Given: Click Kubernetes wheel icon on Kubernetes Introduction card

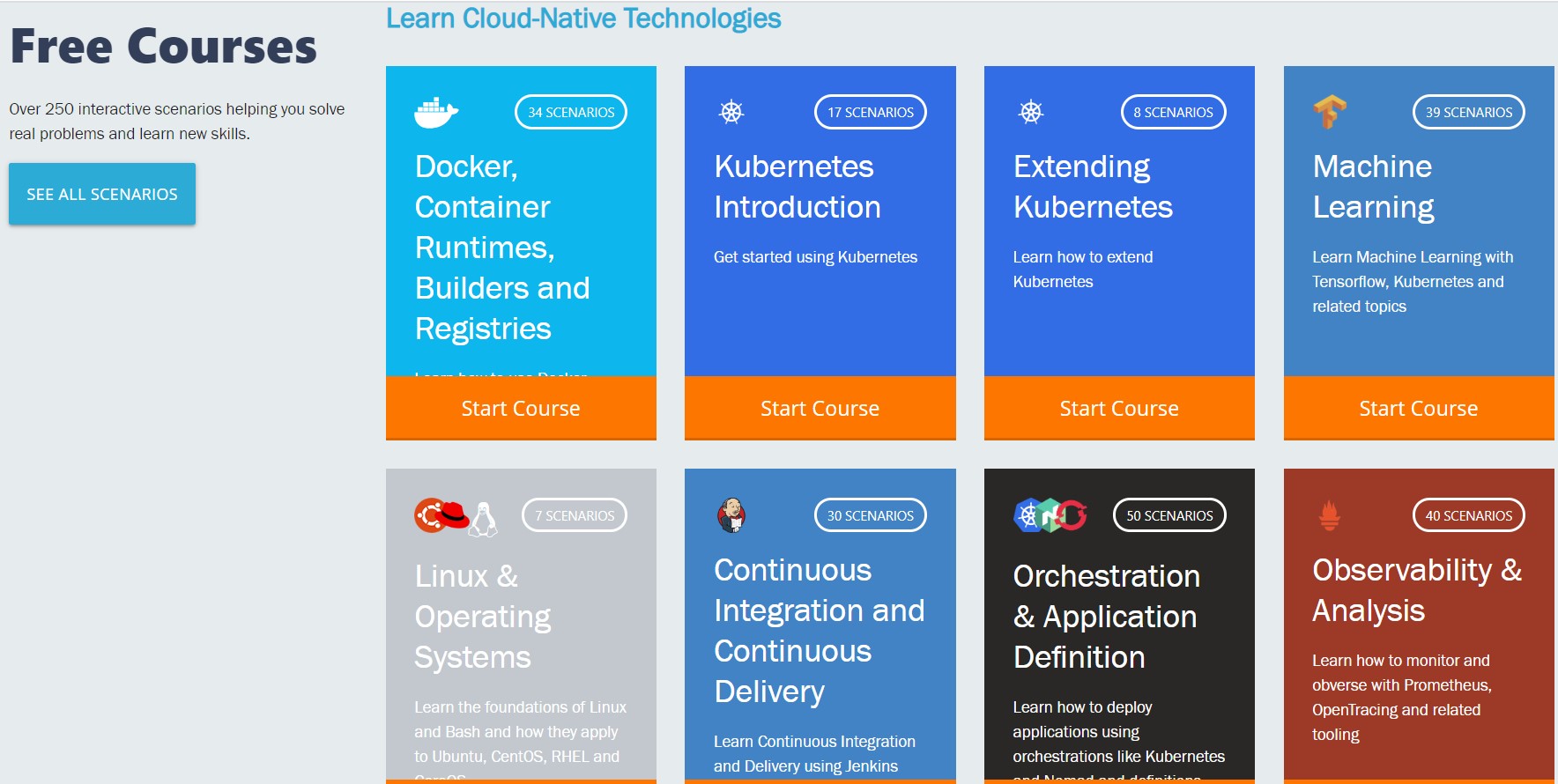Looking at the screenshot, I should pyautogui.click(x=731, y=112).
